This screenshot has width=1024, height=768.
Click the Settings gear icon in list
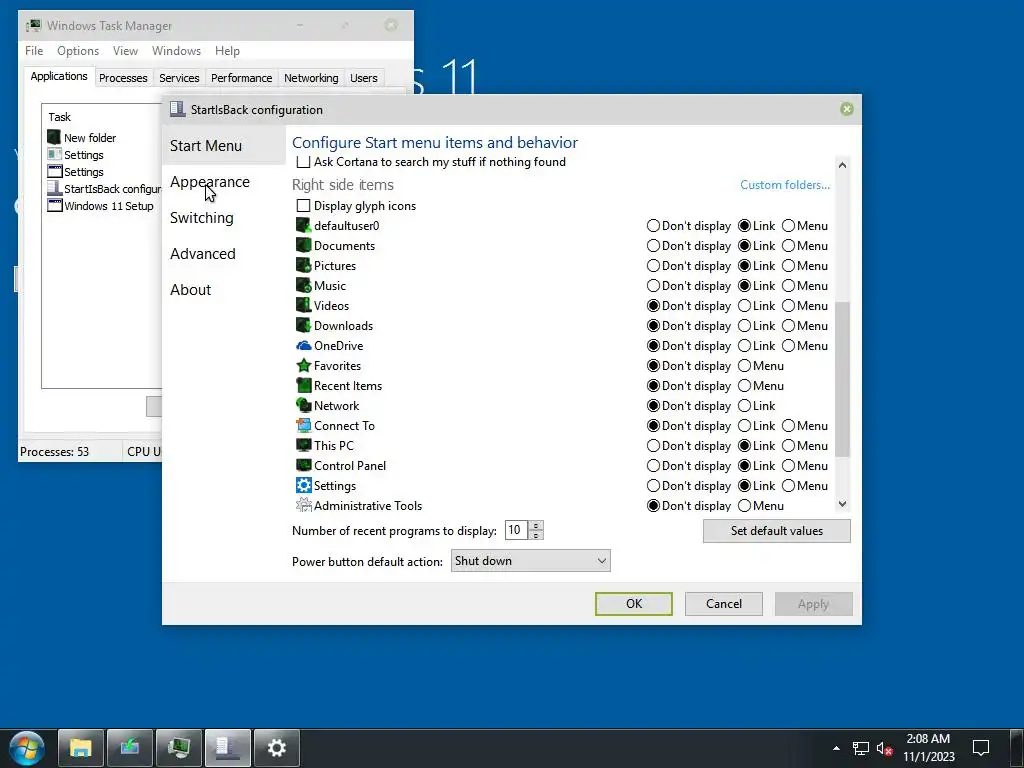coord(303,485)
